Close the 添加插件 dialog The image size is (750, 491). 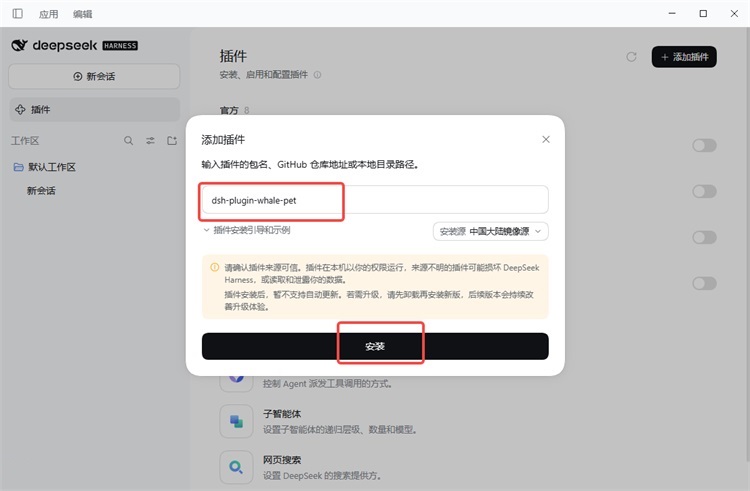(x=546, y=139)
